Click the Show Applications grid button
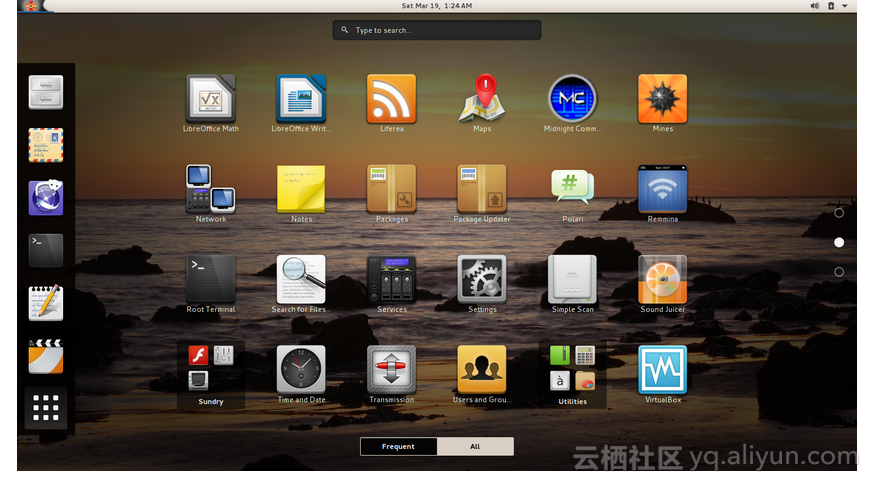 [46, 408]
